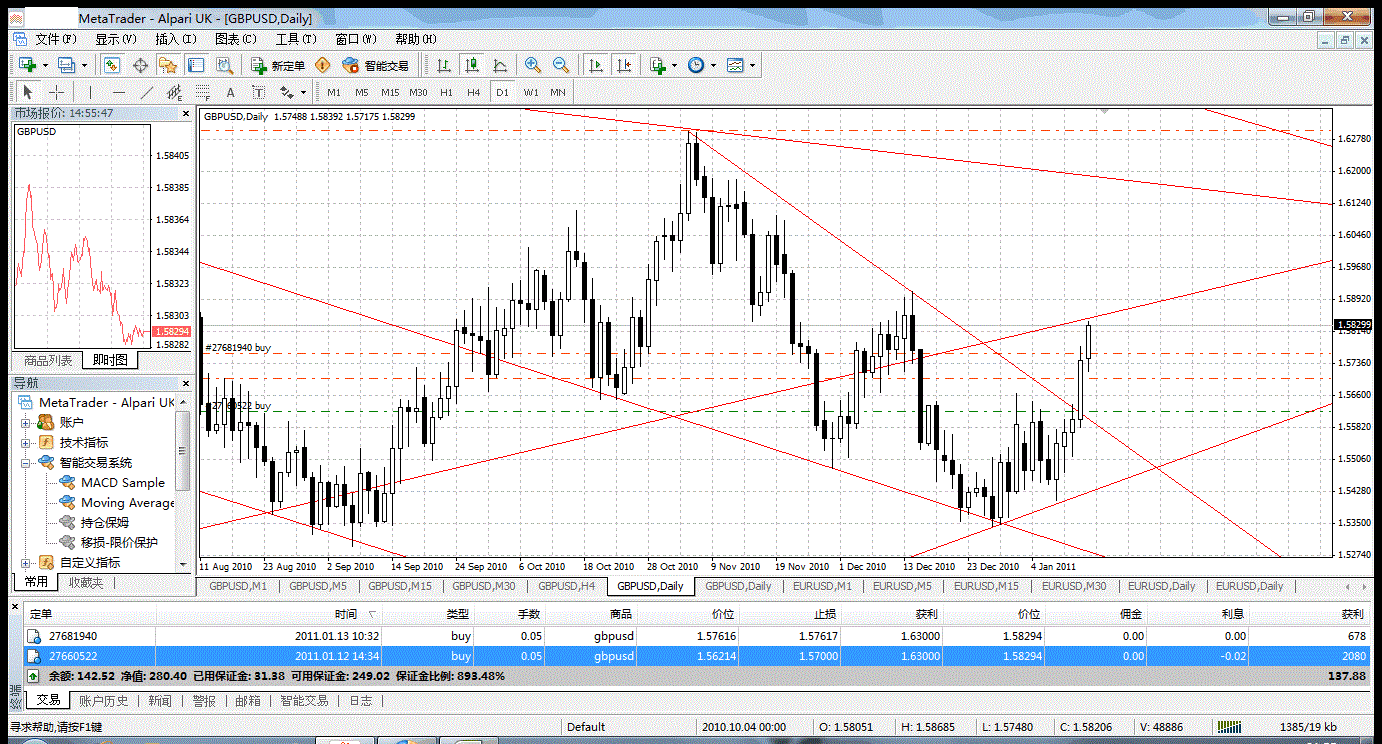Viewport: 1382px width, 744px height.
Task: Switch to the GBPUSD,H4 chart tab
Action: 566,586
